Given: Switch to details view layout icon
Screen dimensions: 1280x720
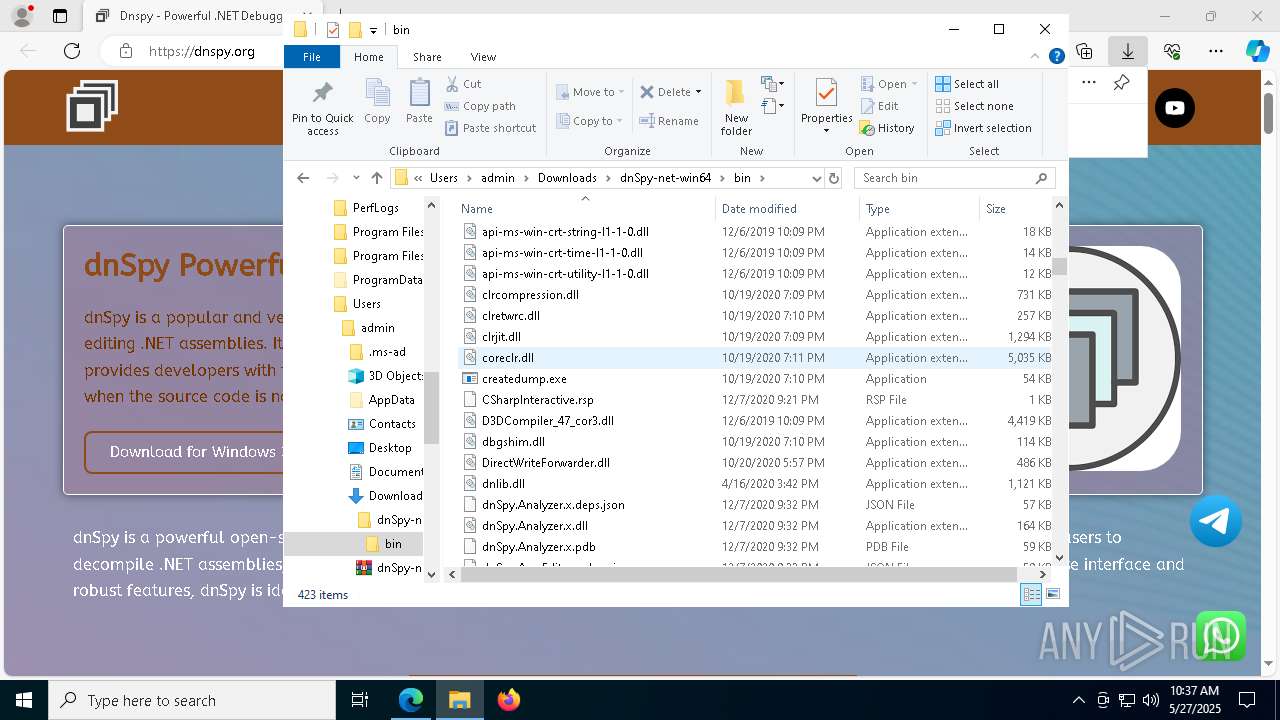Looking at the screenshot, I should coord(1031,595).
